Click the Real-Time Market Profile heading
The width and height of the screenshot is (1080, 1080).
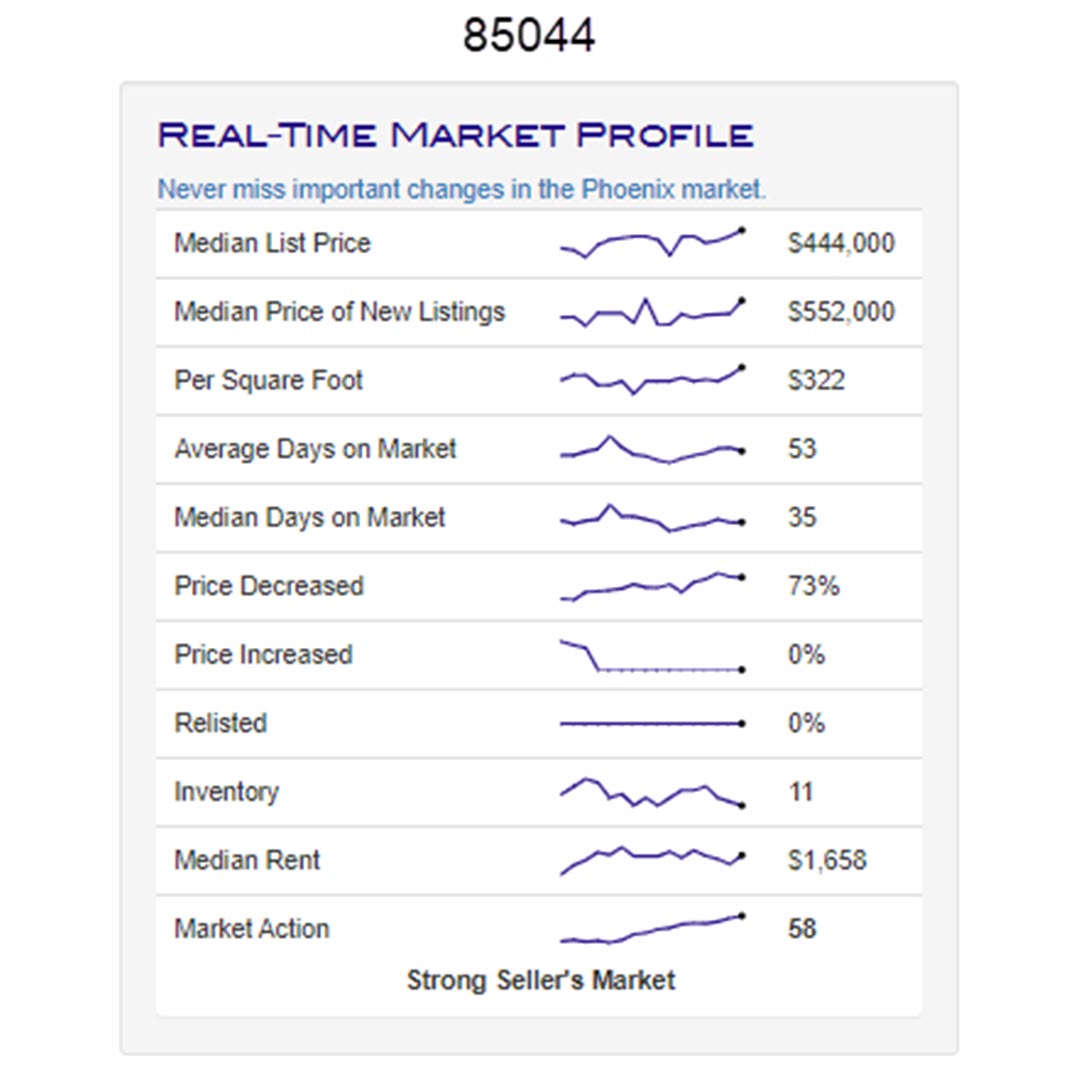coord(455,135)
